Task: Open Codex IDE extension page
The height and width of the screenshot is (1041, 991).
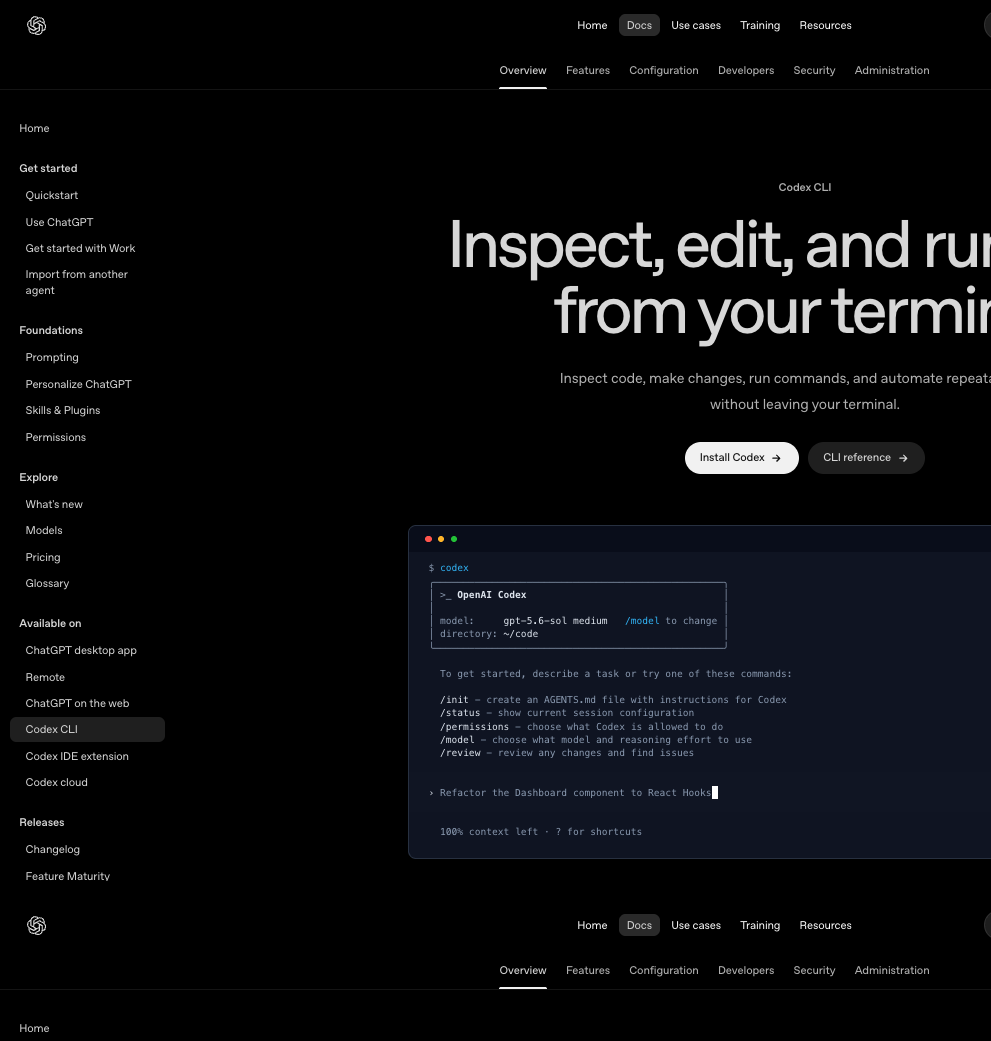Action: [x=77, y=756]
